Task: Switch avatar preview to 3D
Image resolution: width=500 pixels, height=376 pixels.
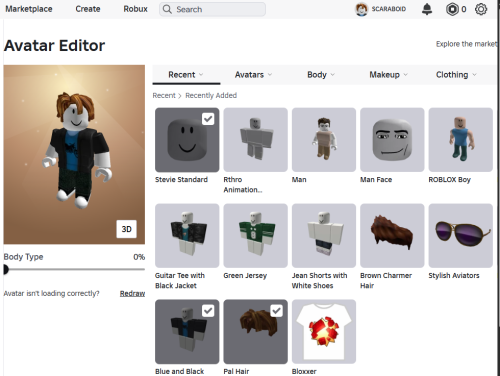Action: pyautogui.click(x=126, y=229)
